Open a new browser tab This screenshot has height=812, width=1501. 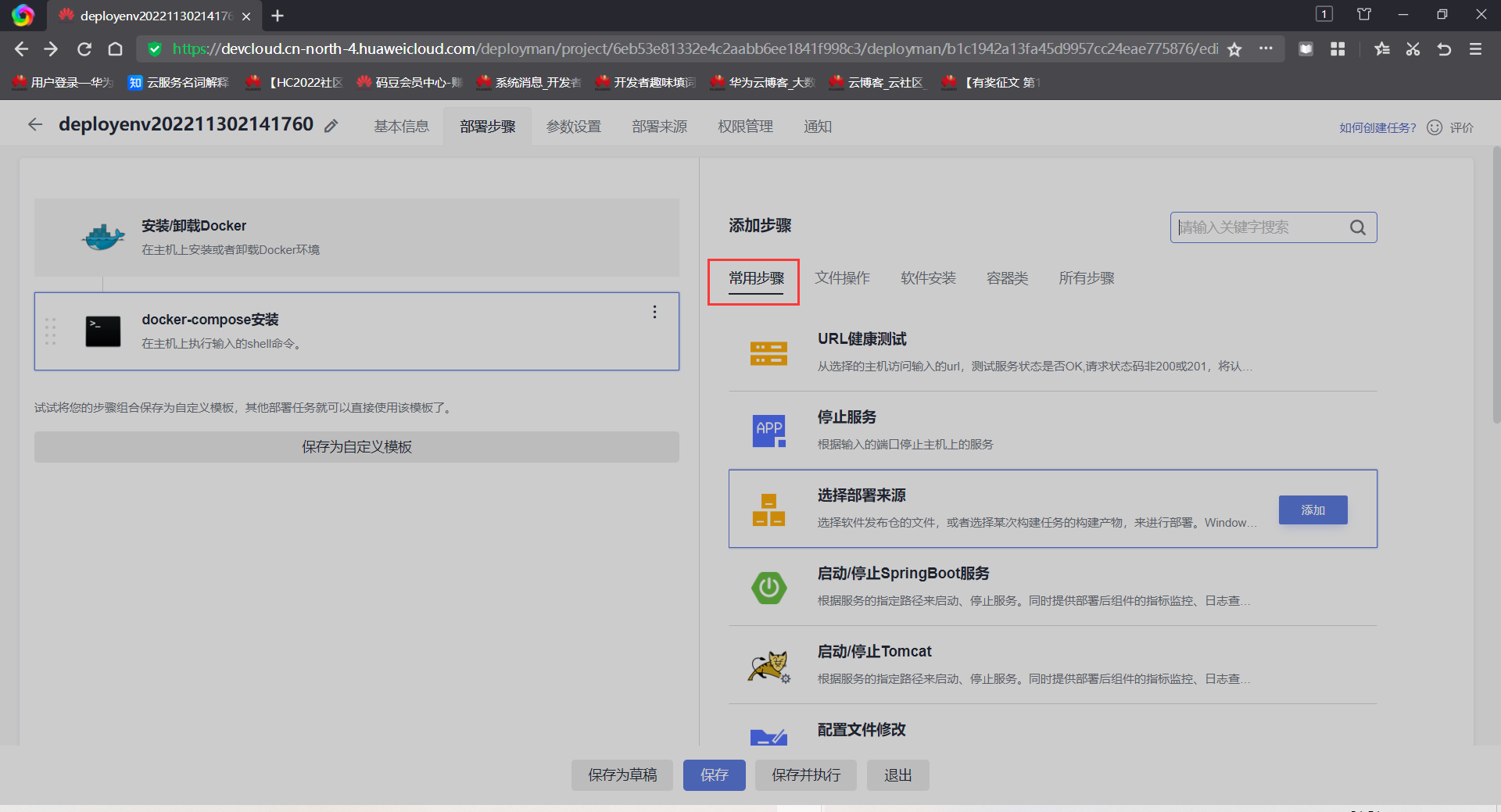click(x=278, y=16)
